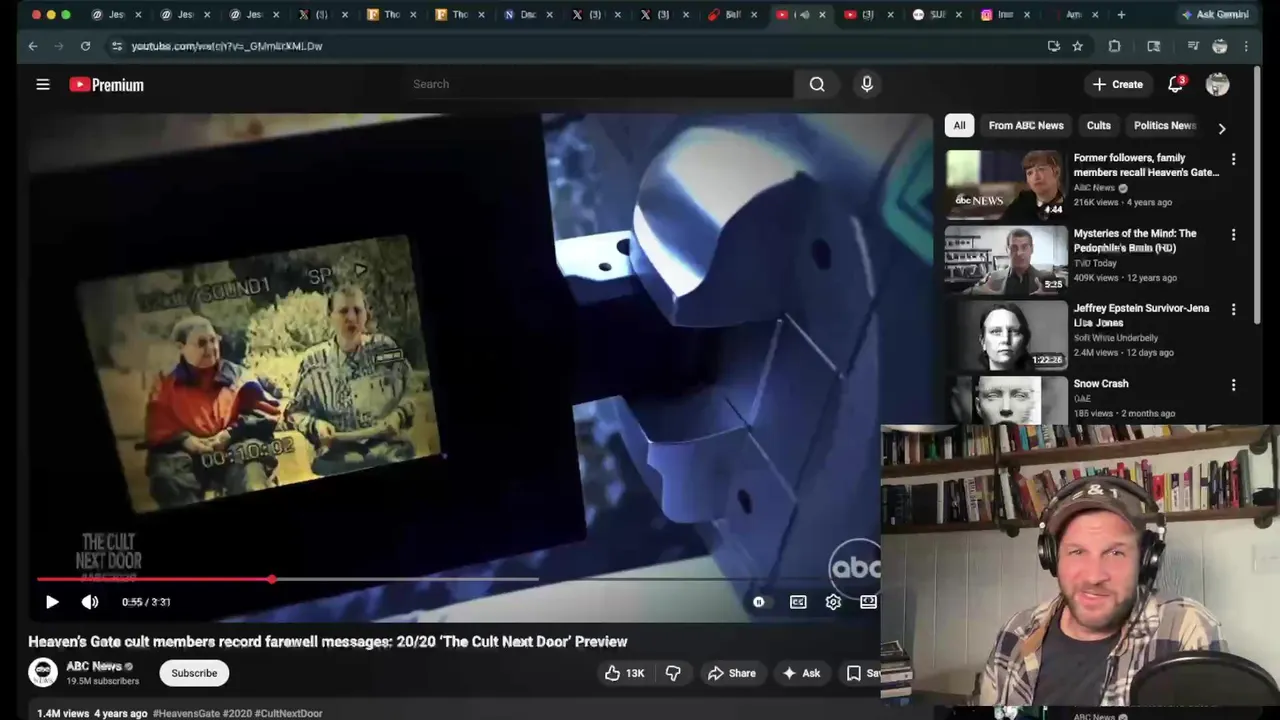Open the Ask AI button
Viewport: 1280px width, 720px height.
tap(801, 673)
